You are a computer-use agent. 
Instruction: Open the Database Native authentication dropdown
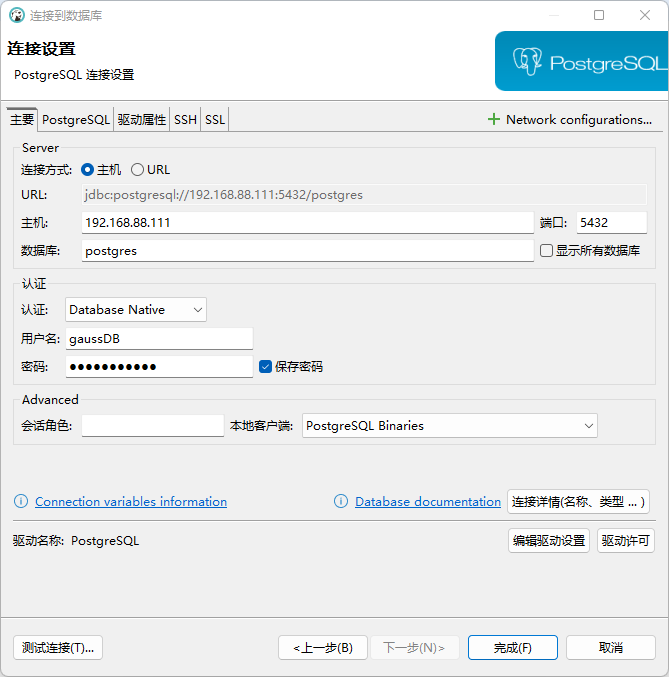click(x=136, y=310)
